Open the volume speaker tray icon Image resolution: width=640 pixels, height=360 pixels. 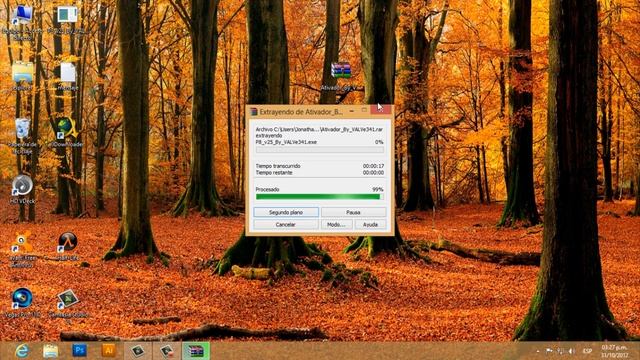point(572,351)
